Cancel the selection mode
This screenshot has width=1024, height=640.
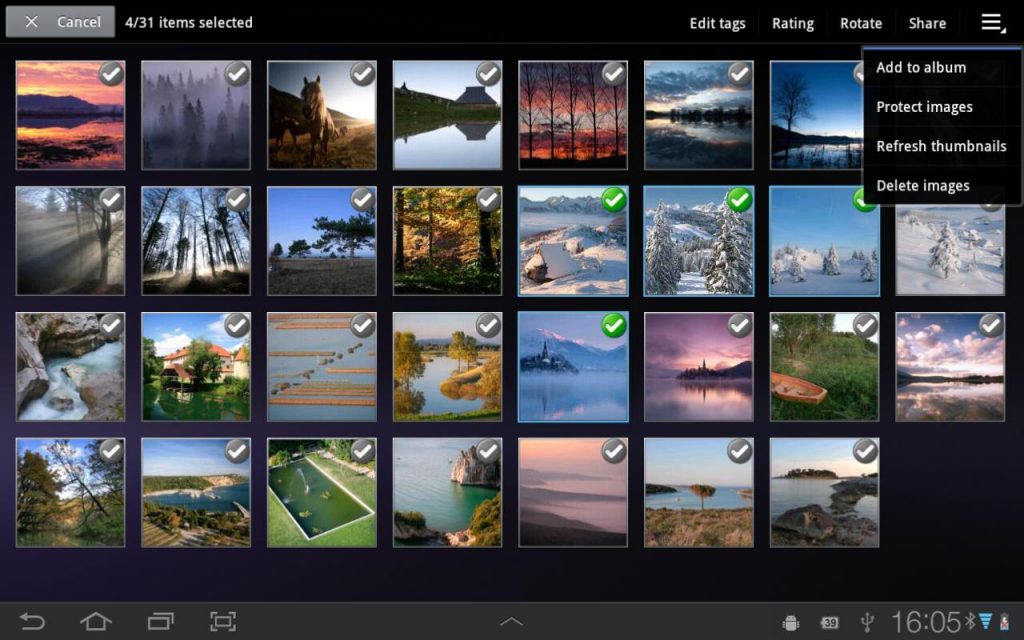coord(60,22)
